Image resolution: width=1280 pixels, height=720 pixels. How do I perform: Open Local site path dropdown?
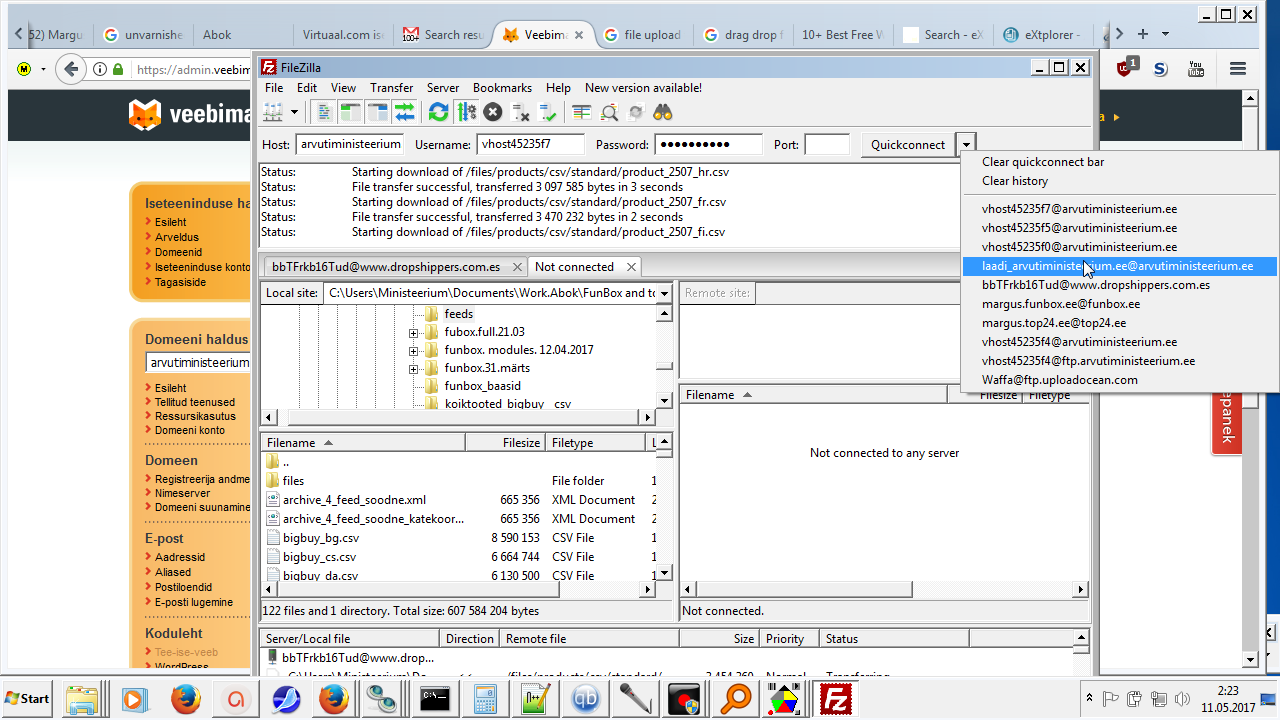[663, 293]
